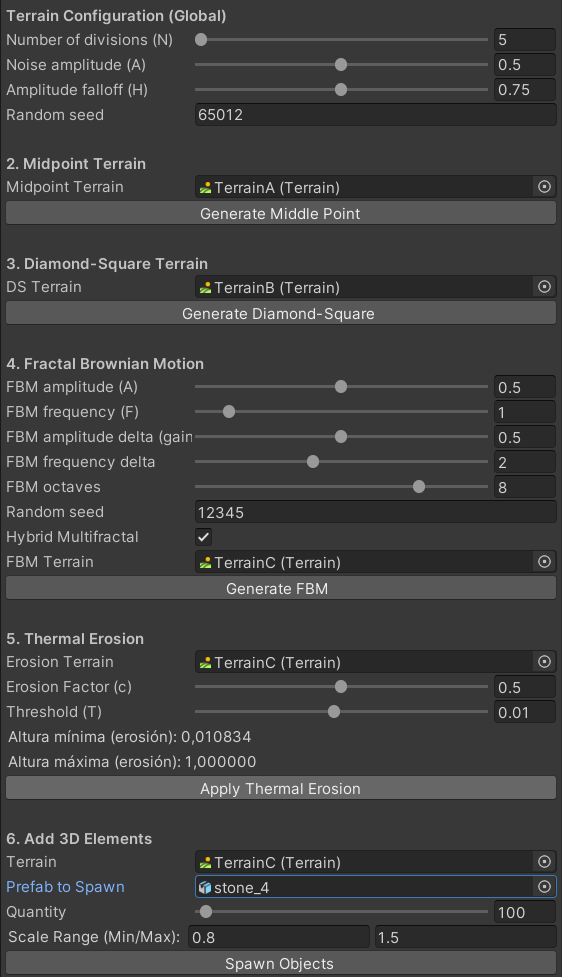Click the Erosion Factor (c) label
The image size is (562, 977).
click(x=69, y=687)
